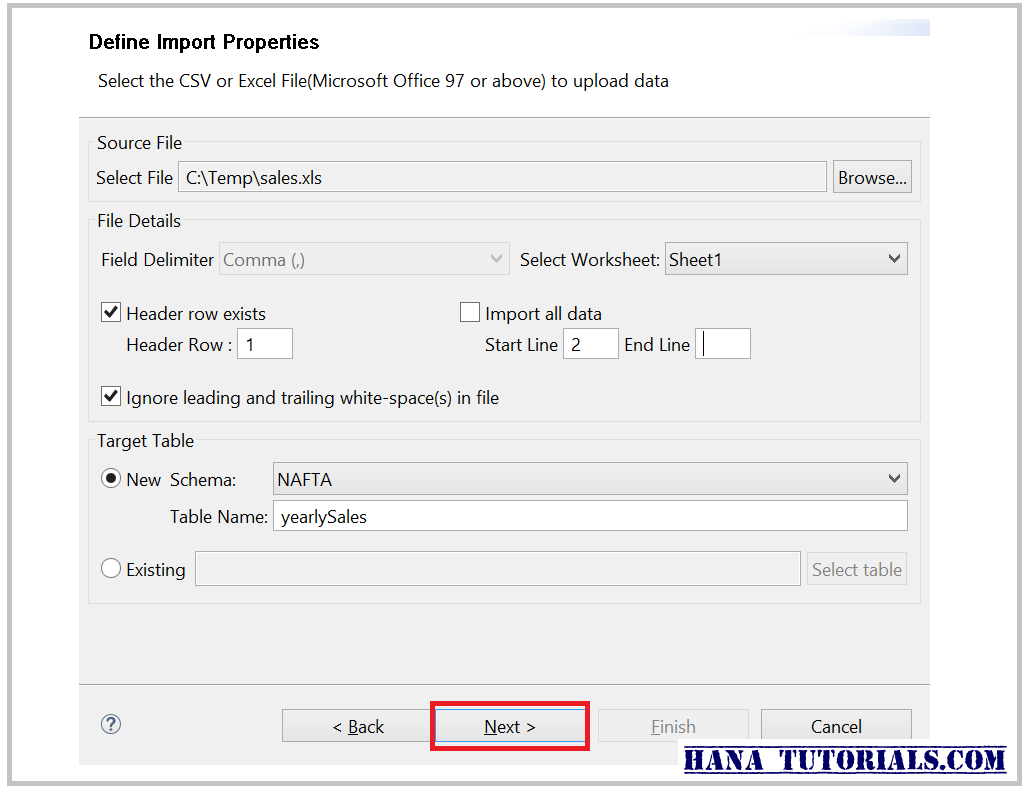Click the Header Row value field
Viewport: 1024px width, 788px height.
[x=264, y=343]
